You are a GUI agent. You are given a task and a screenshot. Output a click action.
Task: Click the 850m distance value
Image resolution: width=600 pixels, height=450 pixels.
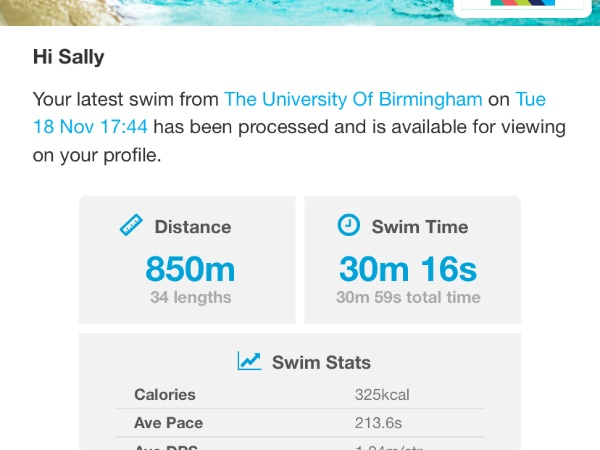[190, 269]
